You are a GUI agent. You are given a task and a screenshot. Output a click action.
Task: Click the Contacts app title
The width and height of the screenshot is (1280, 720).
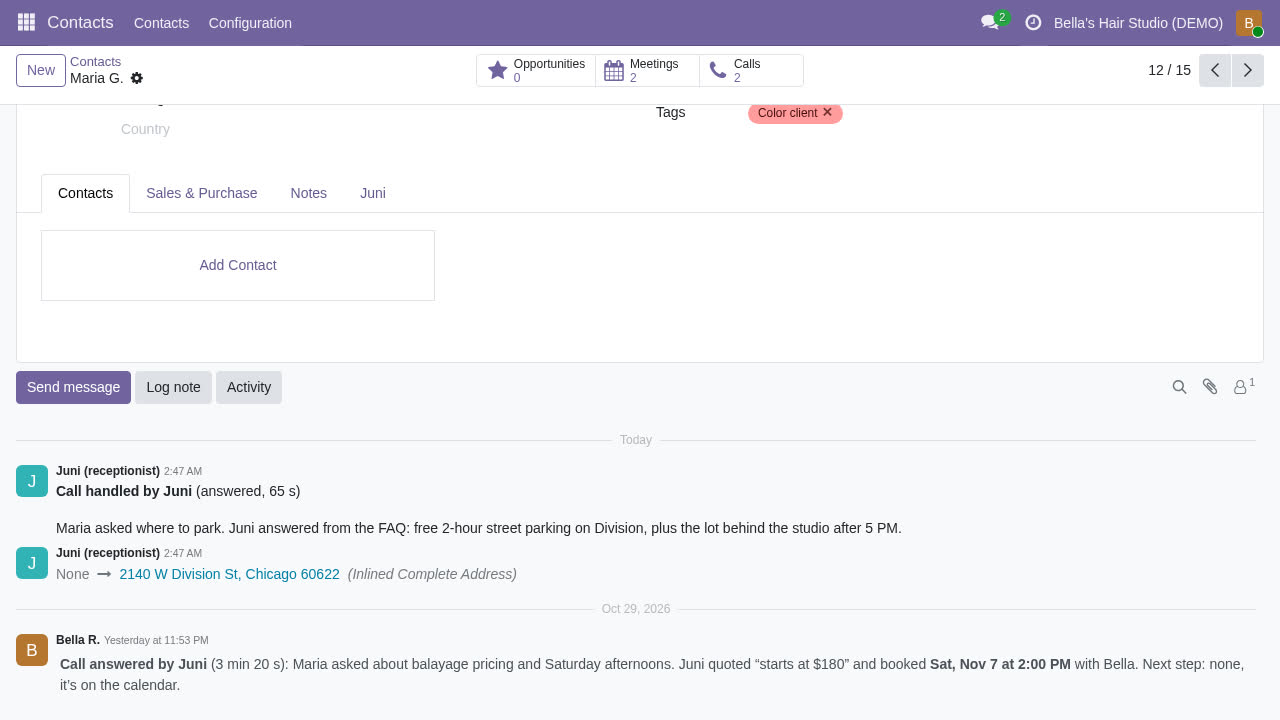(80, 22)
